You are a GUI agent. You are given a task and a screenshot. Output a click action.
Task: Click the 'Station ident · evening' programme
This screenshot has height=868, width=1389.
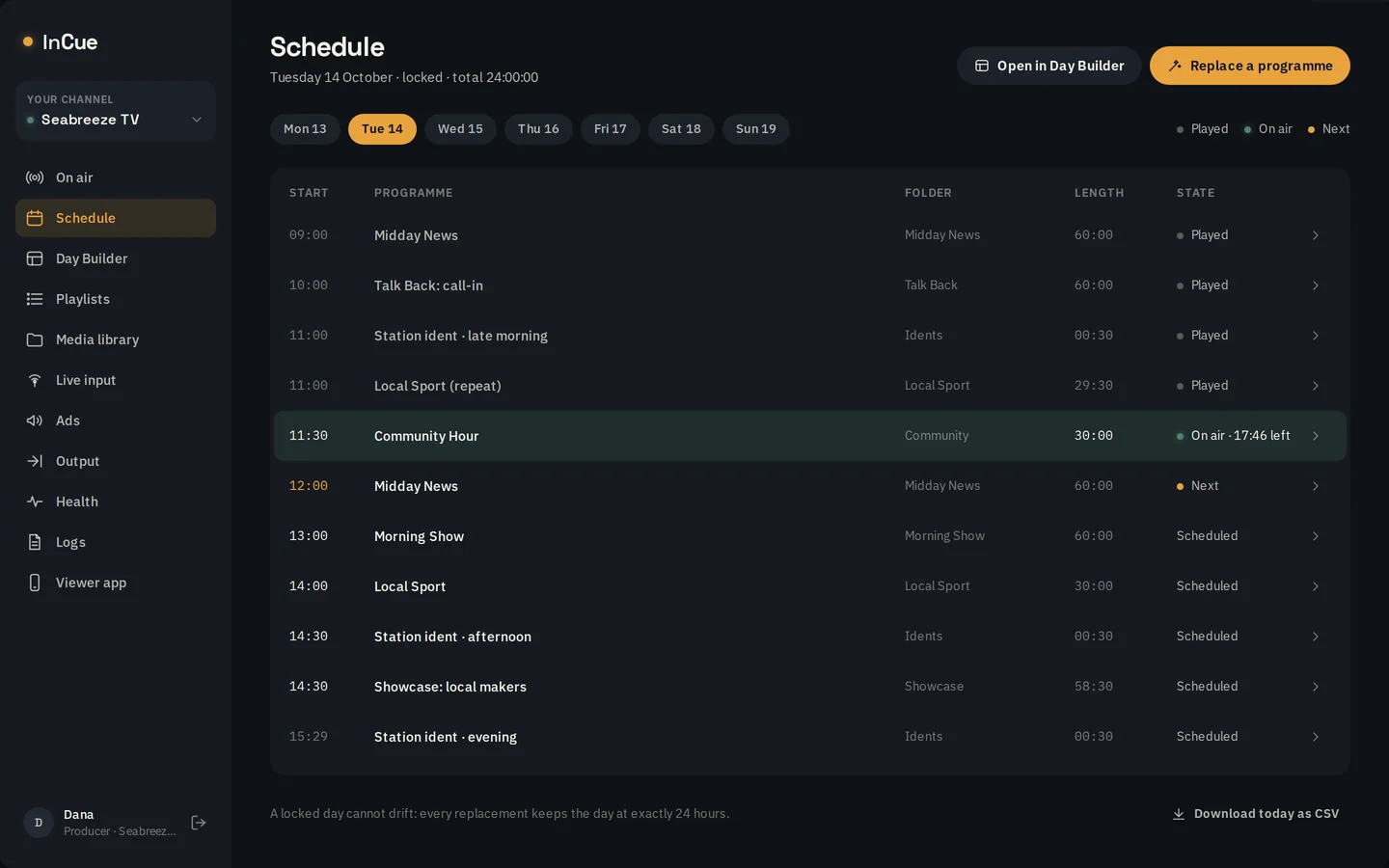click(x=446, y=737)
